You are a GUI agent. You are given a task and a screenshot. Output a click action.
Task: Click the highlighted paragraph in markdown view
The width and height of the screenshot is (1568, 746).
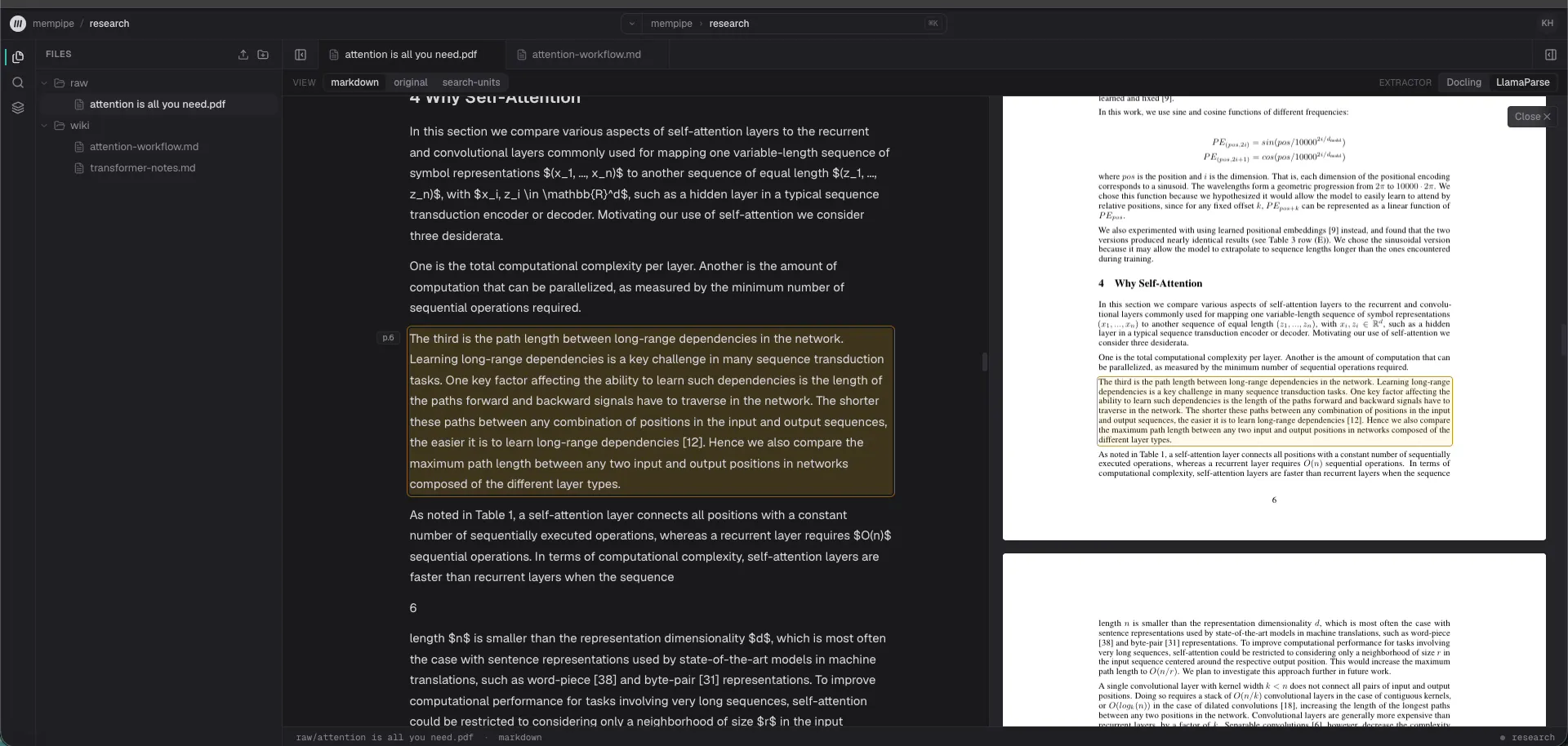click(651, 411)
